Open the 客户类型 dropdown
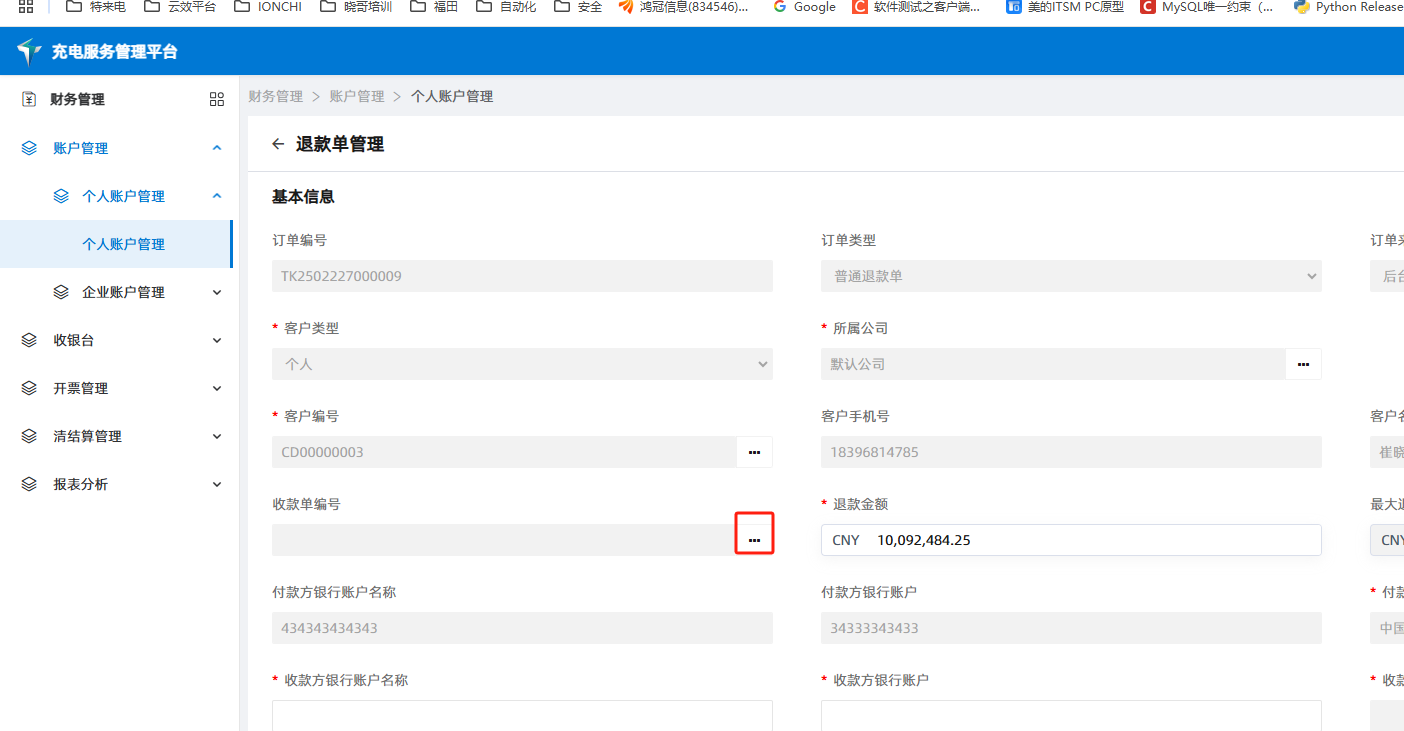The width and height of the screenshot is (1404, 731). (522, 364)
